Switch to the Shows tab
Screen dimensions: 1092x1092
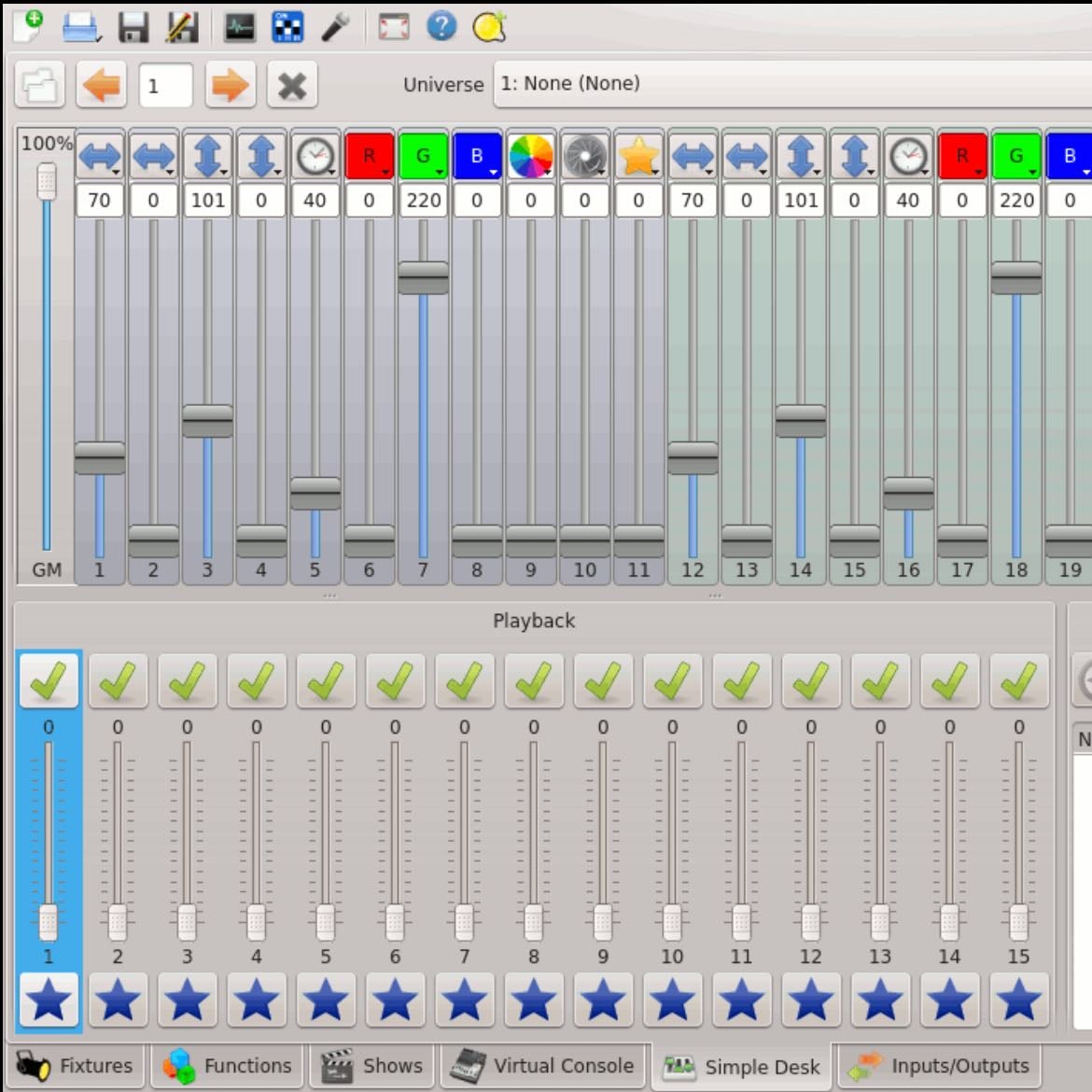tap(371, 1066)
